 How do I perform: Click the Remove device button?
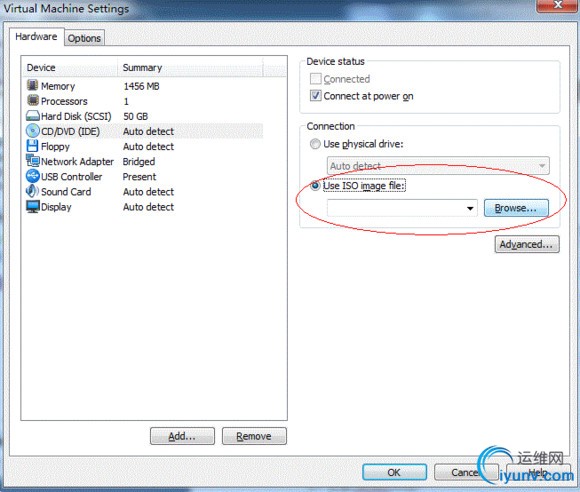[254, 436]
